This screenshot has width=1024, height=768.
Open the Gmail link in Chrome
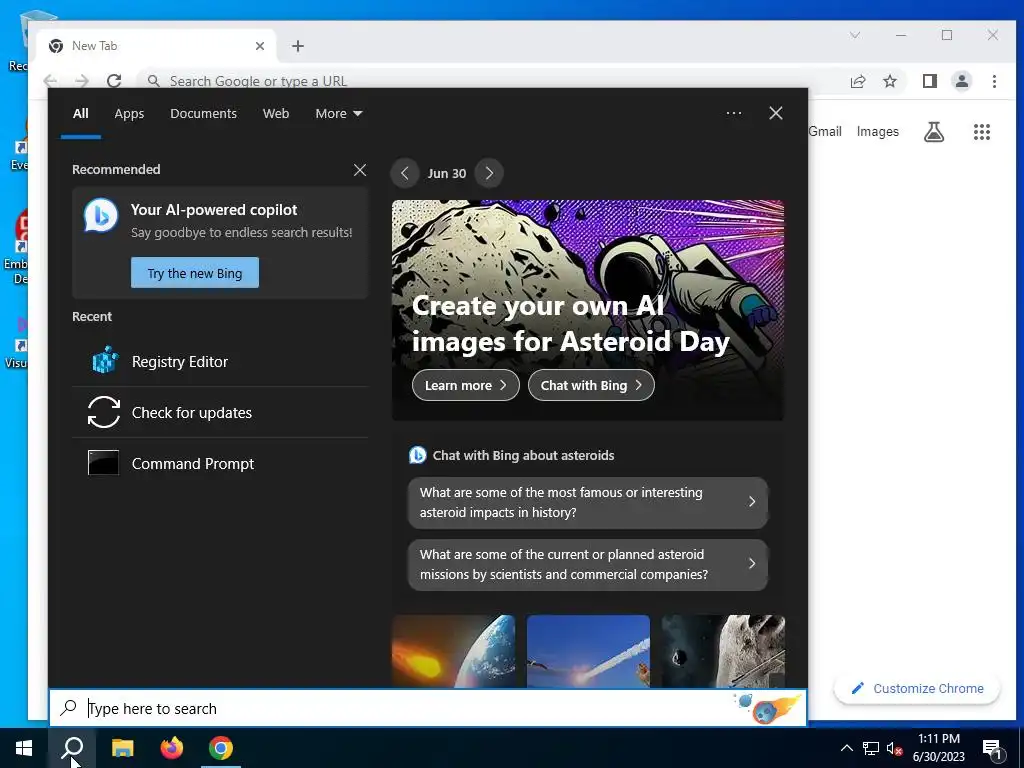pyautogui.click(x=825, y=131)
